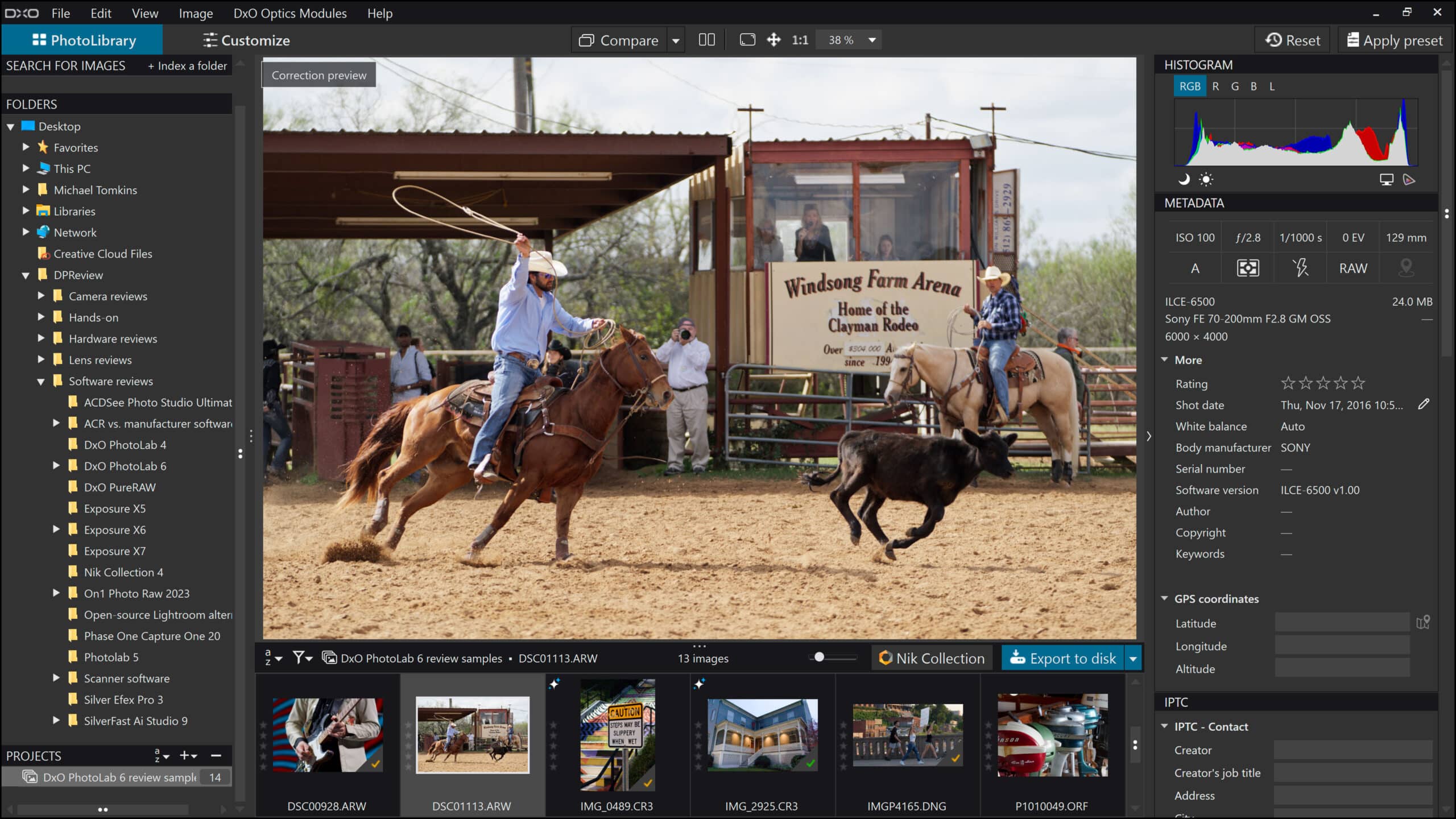This screenshot has width=1456, height=819.
Task: Click the Apply preset button
Action: pyautogui.click(x=1395, y=40)
